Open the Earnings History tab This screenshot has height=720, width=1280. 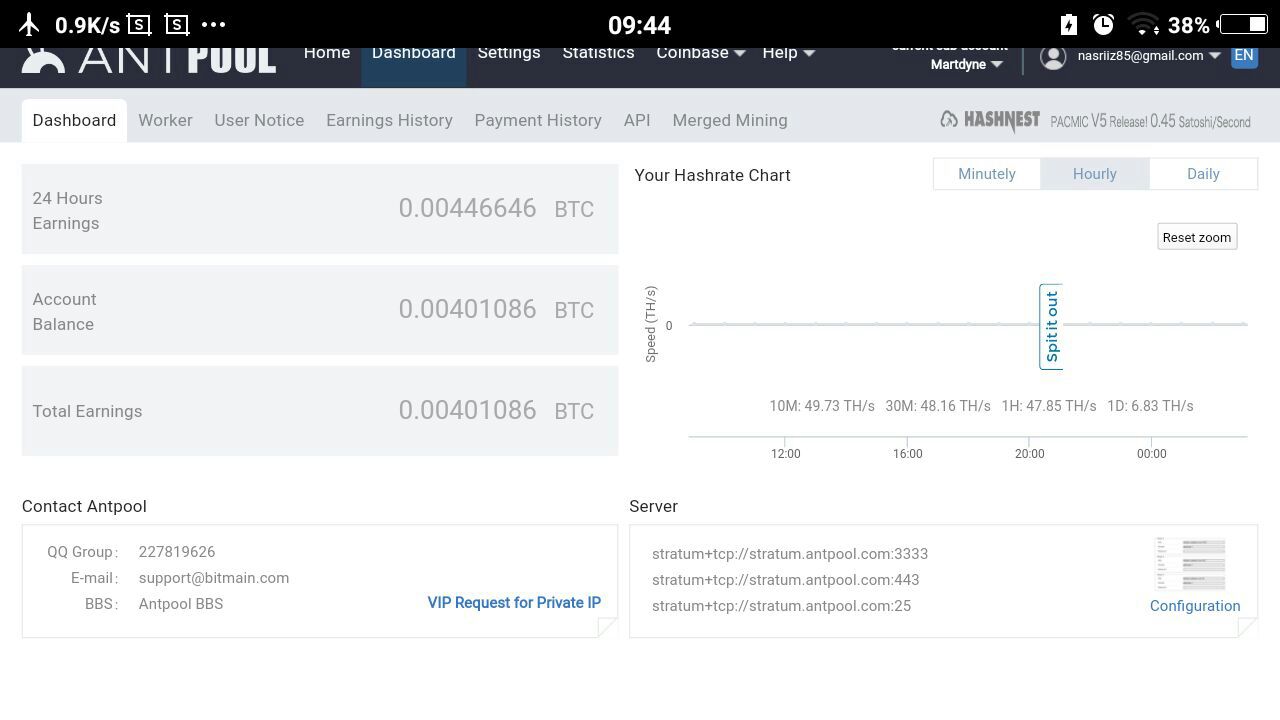[389, 120]
